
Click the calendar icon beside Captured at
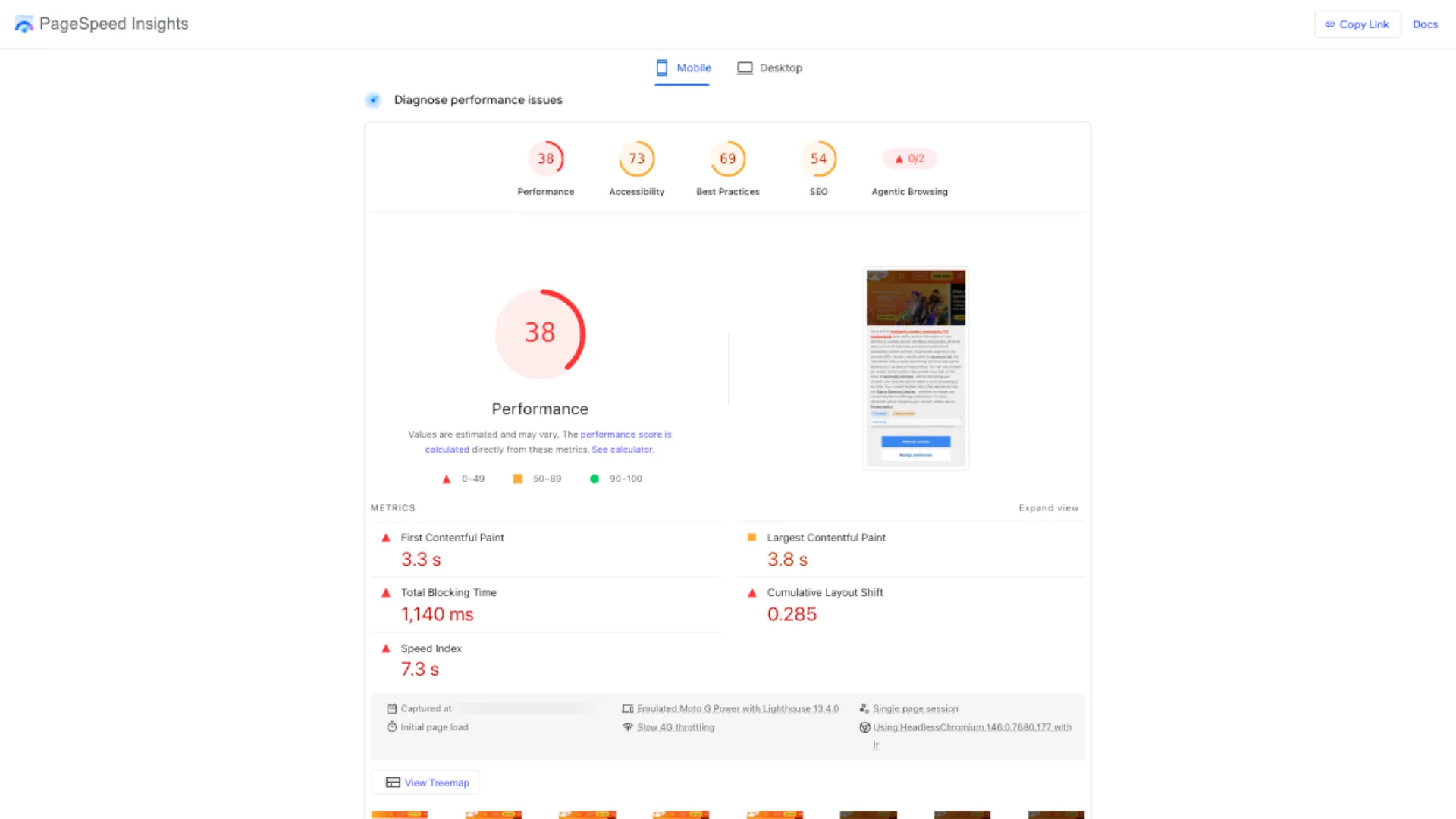(392, 709)
